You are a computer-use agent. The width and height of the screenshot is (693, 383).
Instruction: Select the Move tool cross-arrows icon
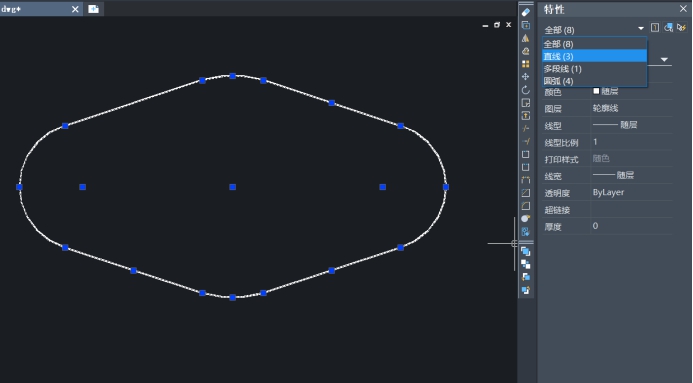525,77
